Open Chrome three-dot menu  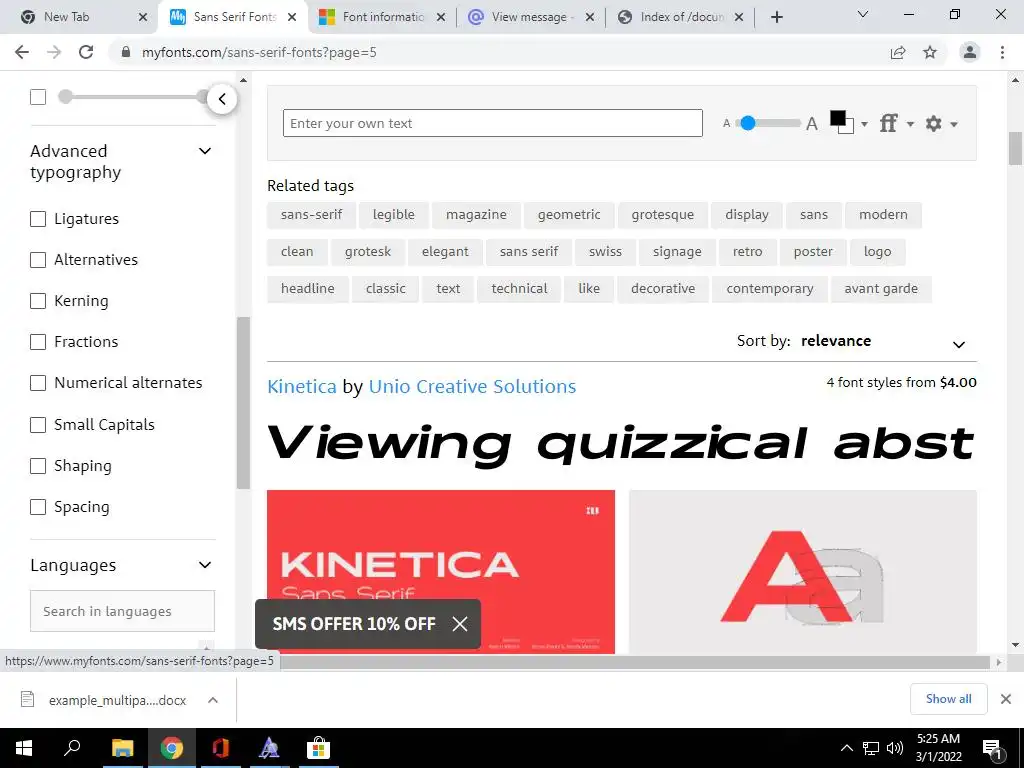point(1002,52)
